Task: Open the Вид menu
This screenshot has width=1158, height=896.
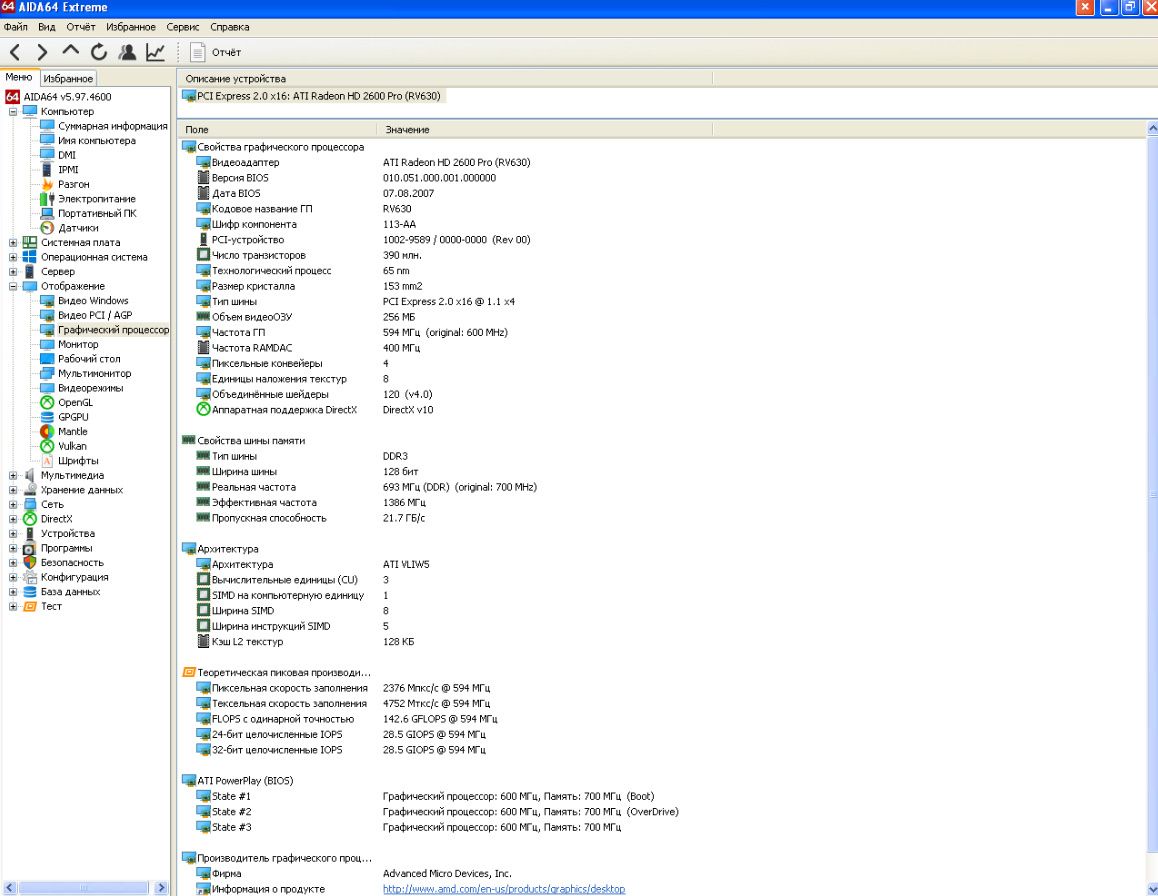Action: click(47, 27)
